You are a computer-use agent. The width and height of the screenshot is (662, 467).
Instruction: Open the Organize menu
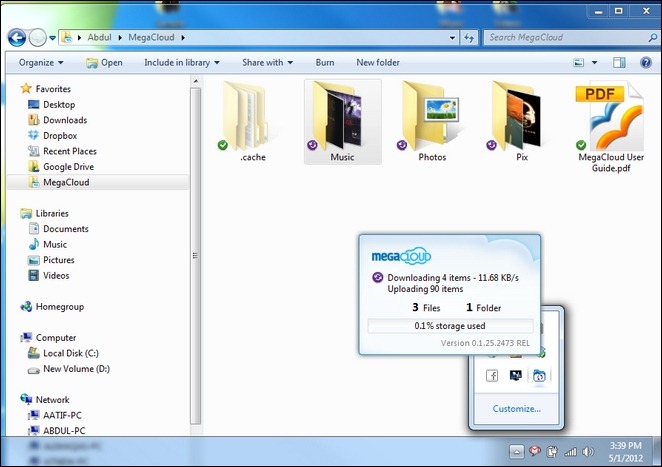point(41,62)
